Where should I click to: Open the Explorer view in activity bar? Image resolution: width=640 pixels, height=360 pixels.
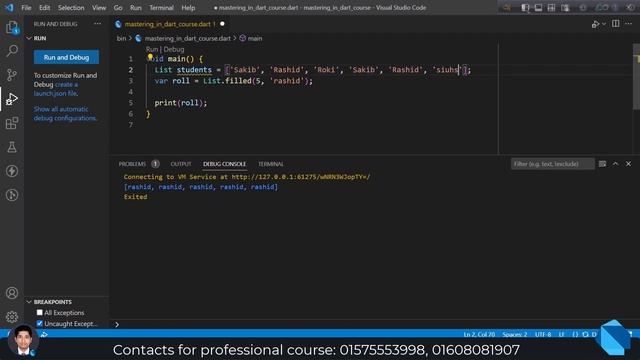point(12,27)
